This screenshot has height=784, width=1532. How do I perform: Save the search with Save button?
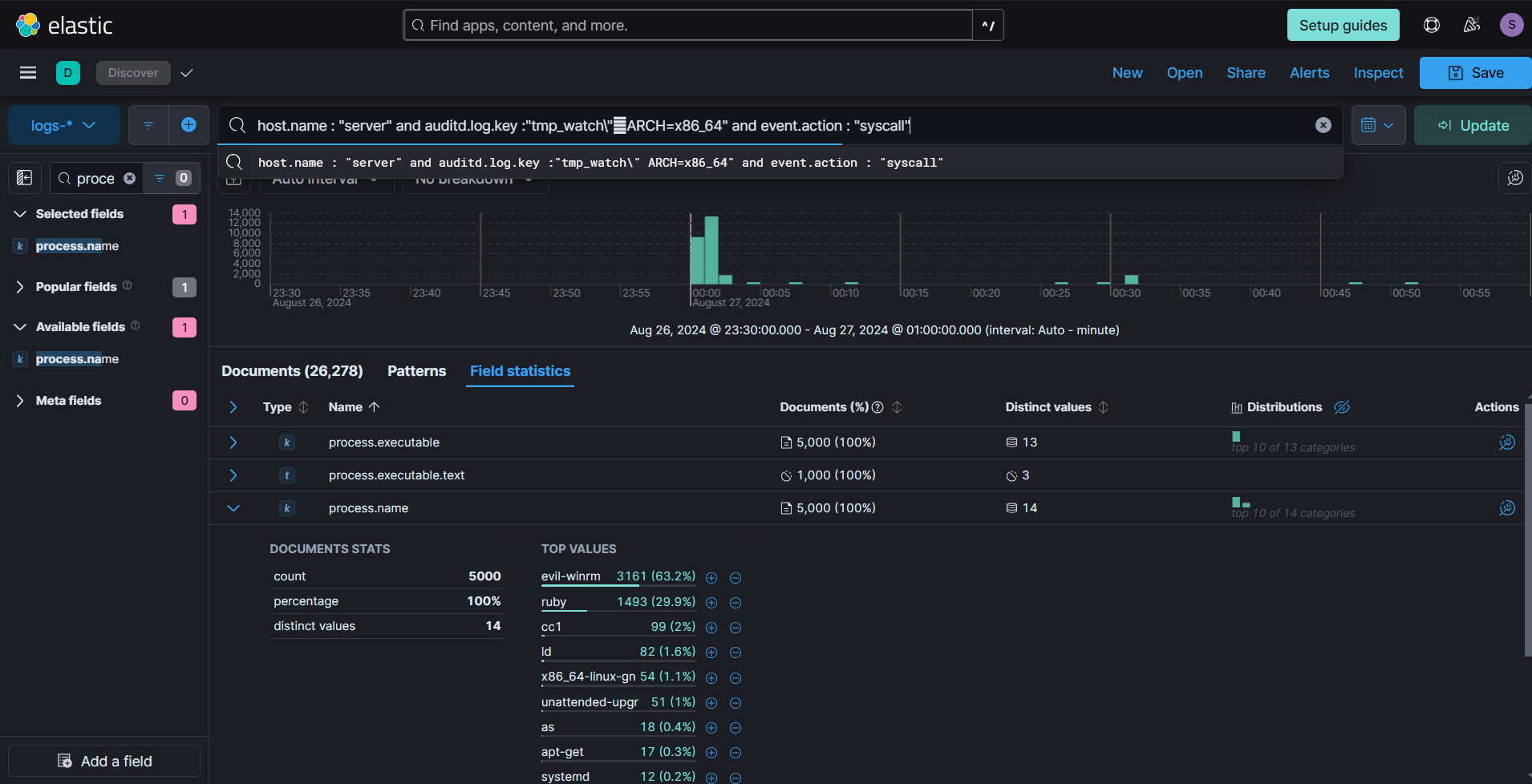click(1476, 73)
